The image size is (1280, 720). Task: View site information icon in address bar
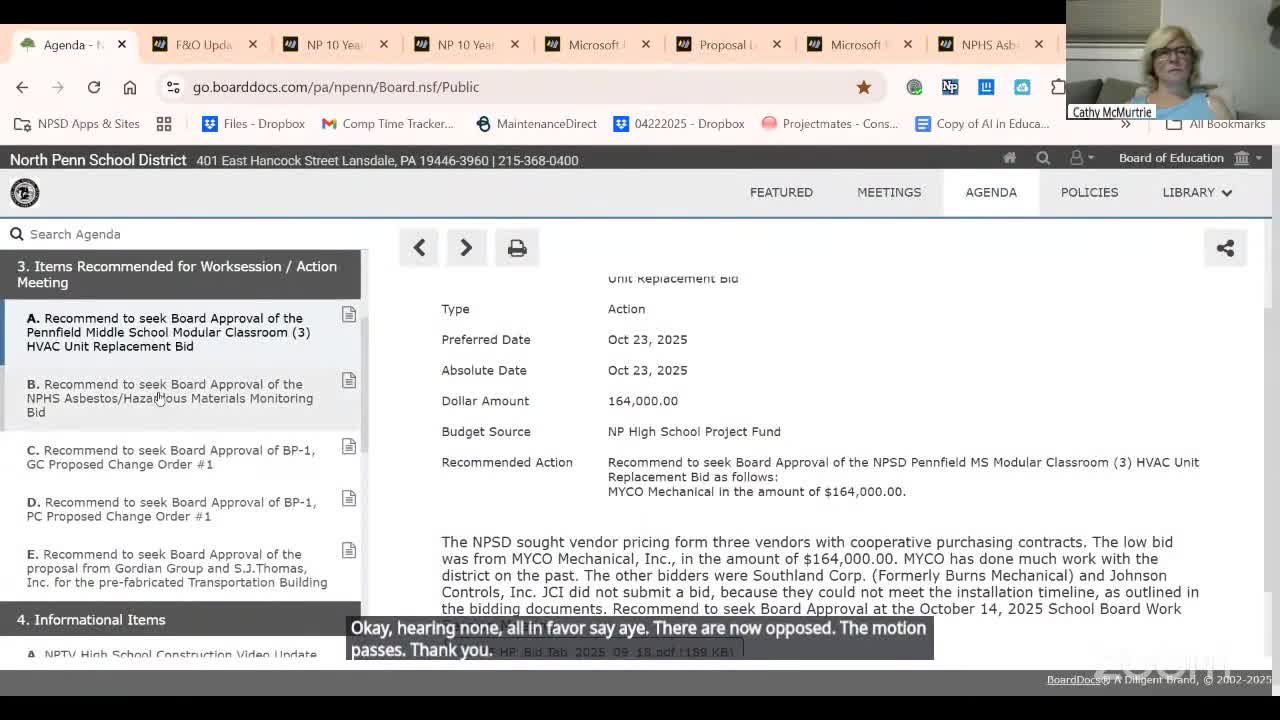[173, 87]
